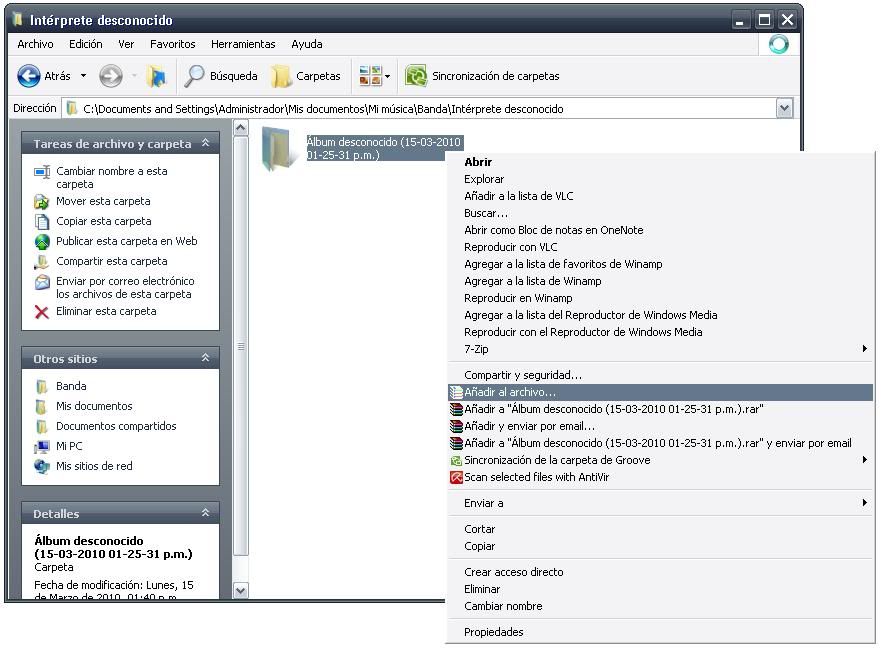887x653 pixels.
Task: Click the sidebar scrollbar down arrow
Action: point(240,590)
